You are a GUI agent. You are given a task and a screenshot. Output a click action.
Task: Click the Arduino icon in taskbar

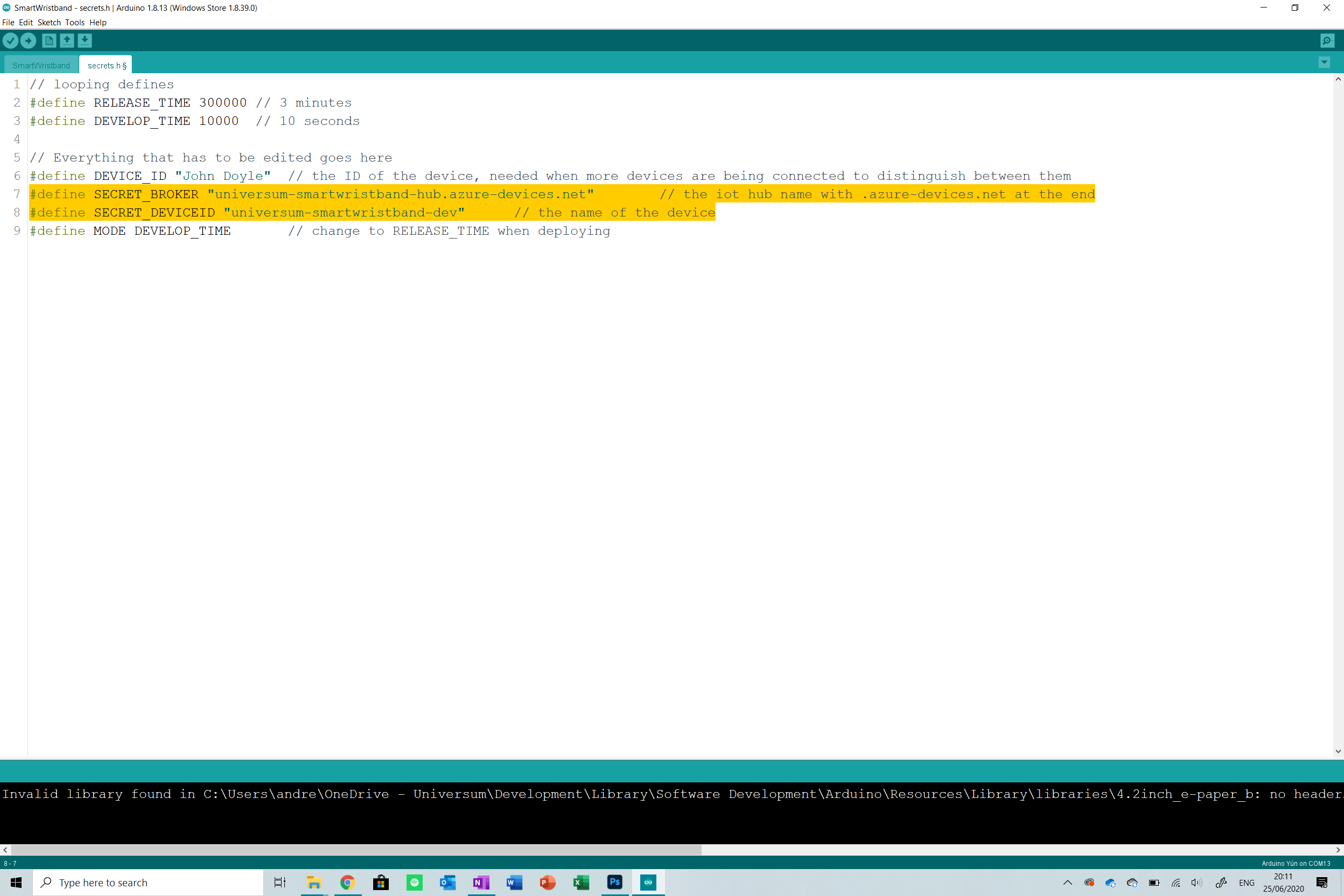coord(648,883)
